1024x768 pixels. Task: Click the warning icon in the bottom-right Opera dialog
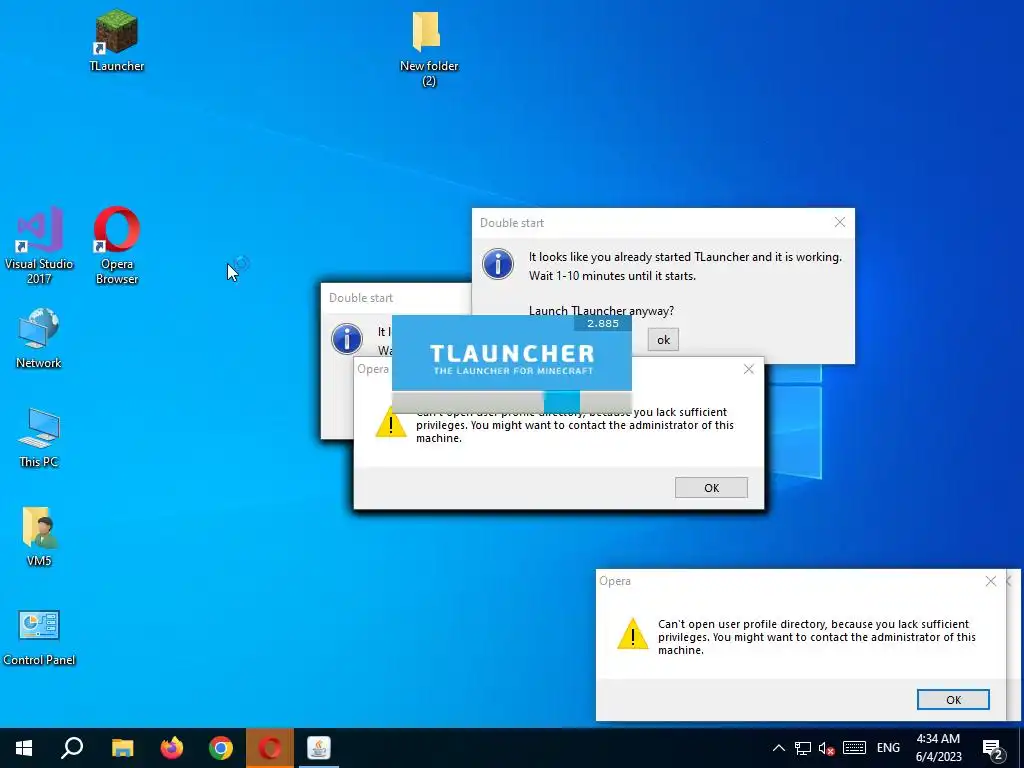pyautogui.click(x=632, y=633)
